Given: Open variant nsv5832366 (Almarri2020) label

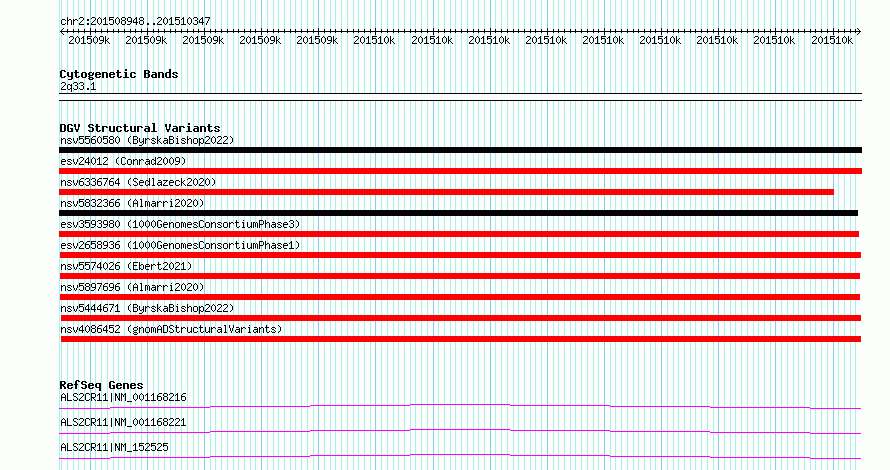Looking at the screenshot, I should click(x=132, y=203).
